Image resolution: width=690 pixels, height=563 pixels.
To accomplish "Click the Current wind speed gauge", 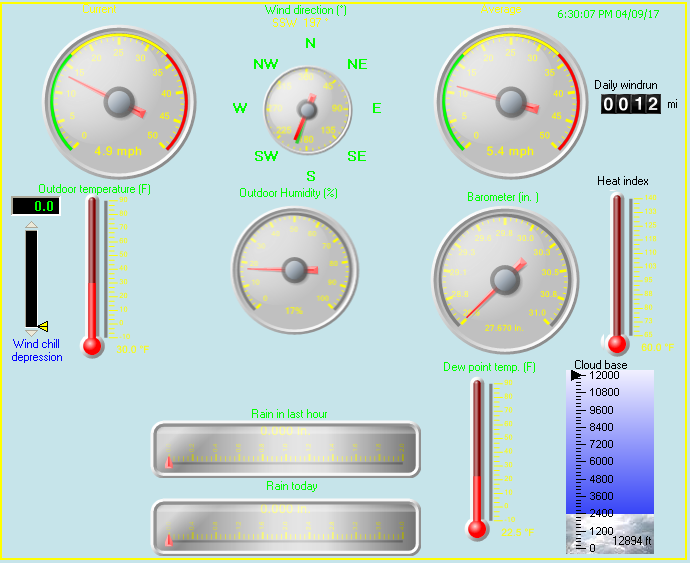I will click(119, 102).
